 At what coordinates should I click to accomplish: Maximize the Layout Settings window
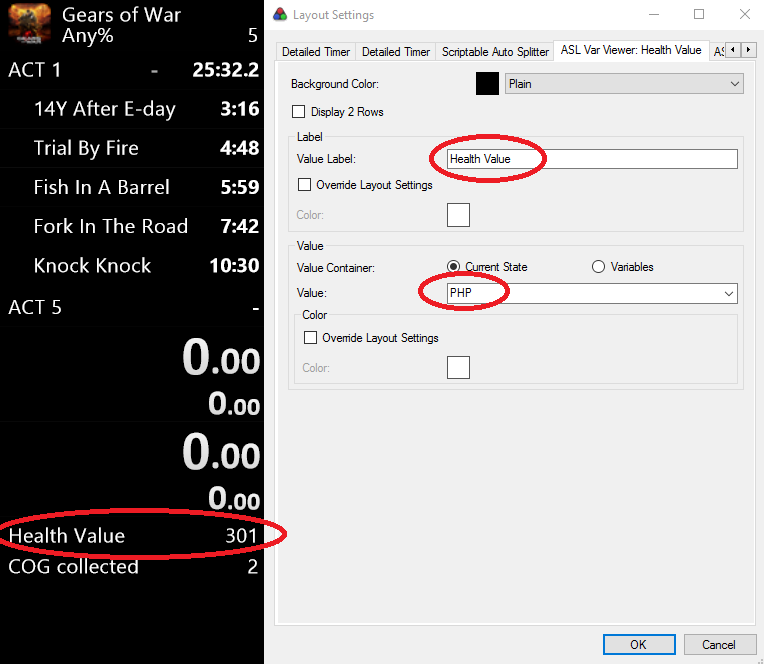coord(699,14)
